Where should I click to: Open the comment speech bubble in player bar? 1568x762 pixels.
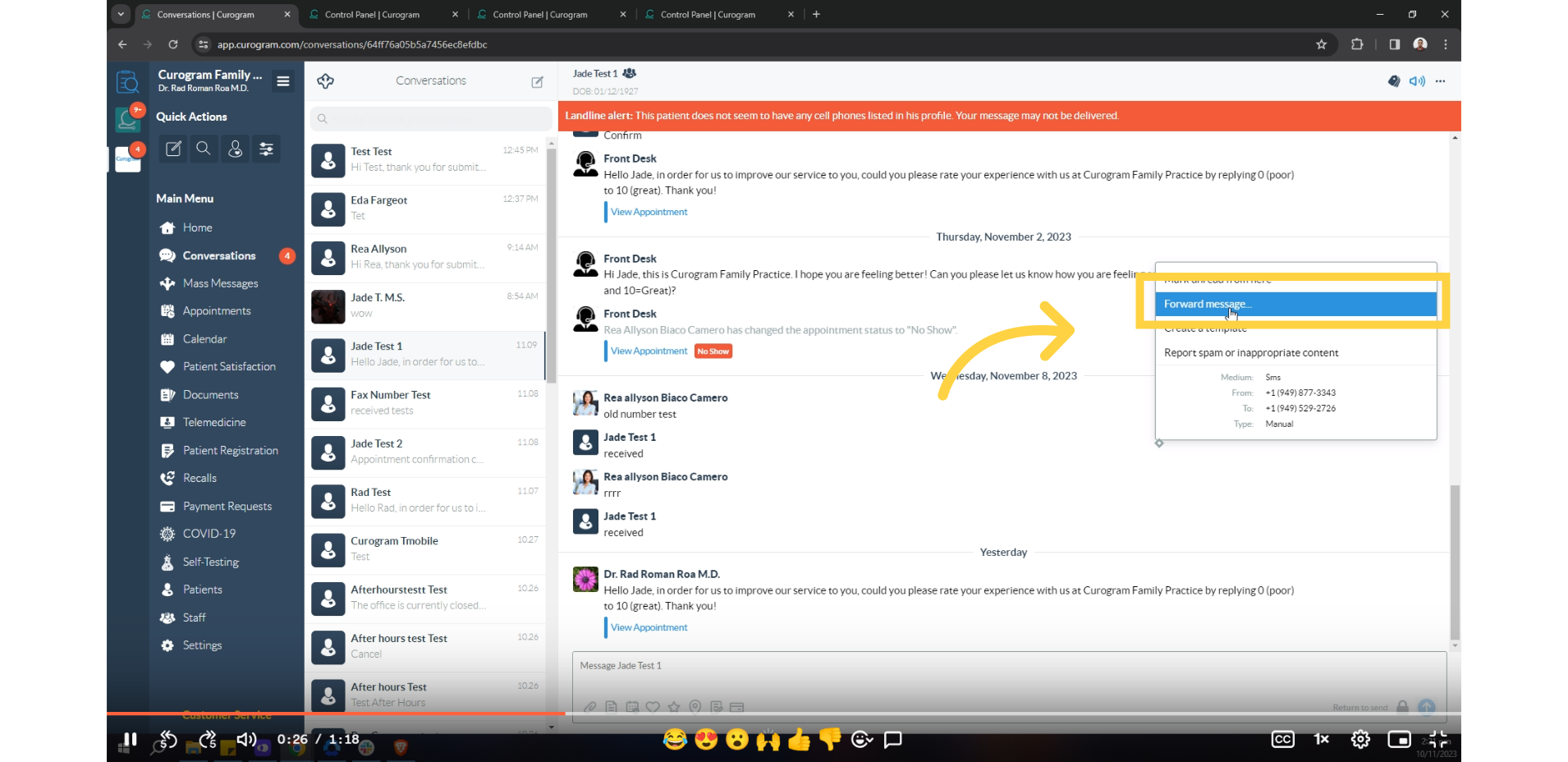893,740
